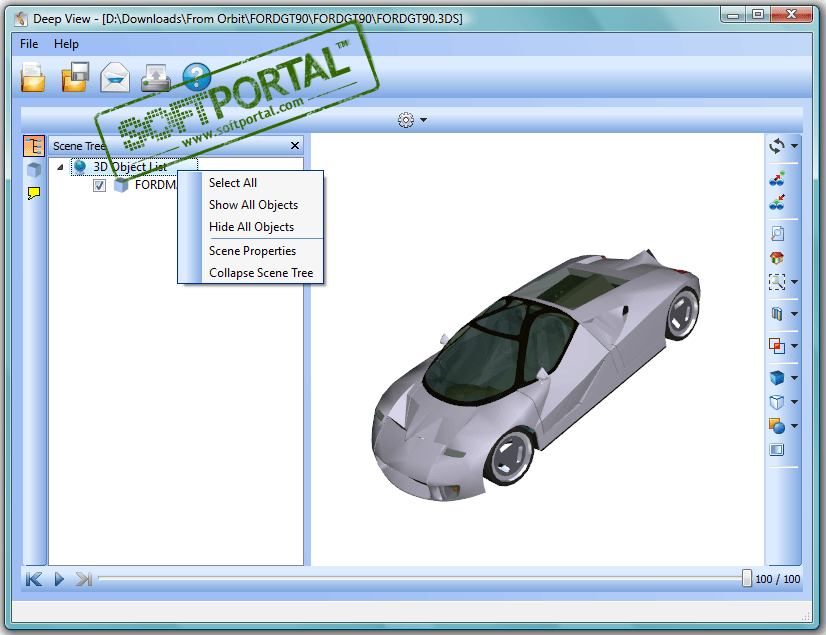826x635 pixels.
Task: Click the Scene Tree panel title
Action: (80, 146)
